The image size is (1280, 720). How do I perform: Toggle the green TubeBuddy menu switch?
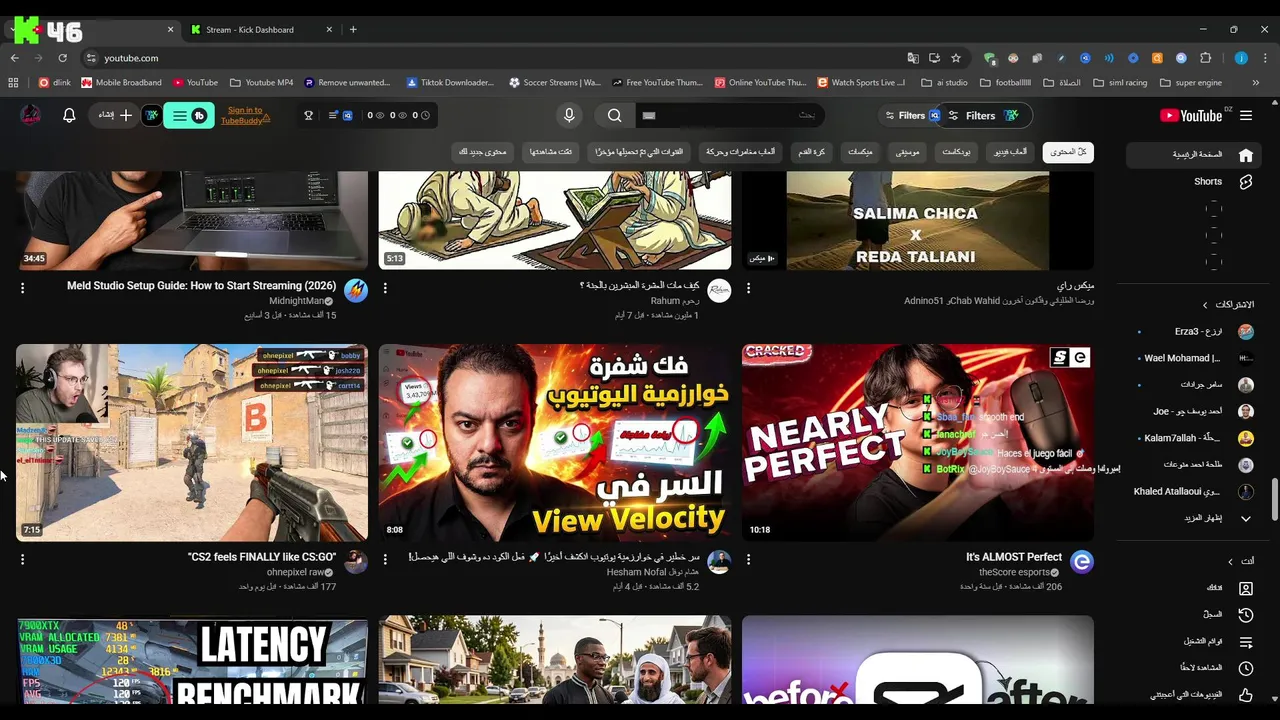click(x=188, y=116)
